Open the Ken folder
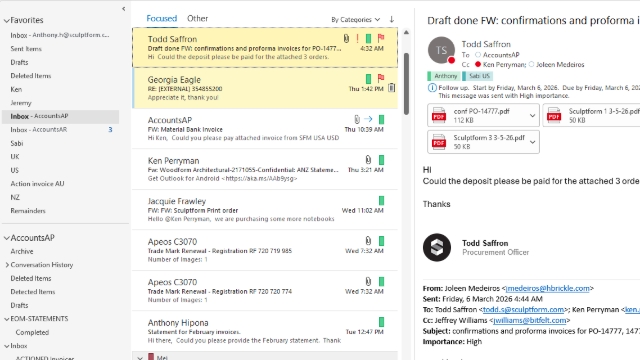Viewport: 640px width, 360px height. point(16,89)
